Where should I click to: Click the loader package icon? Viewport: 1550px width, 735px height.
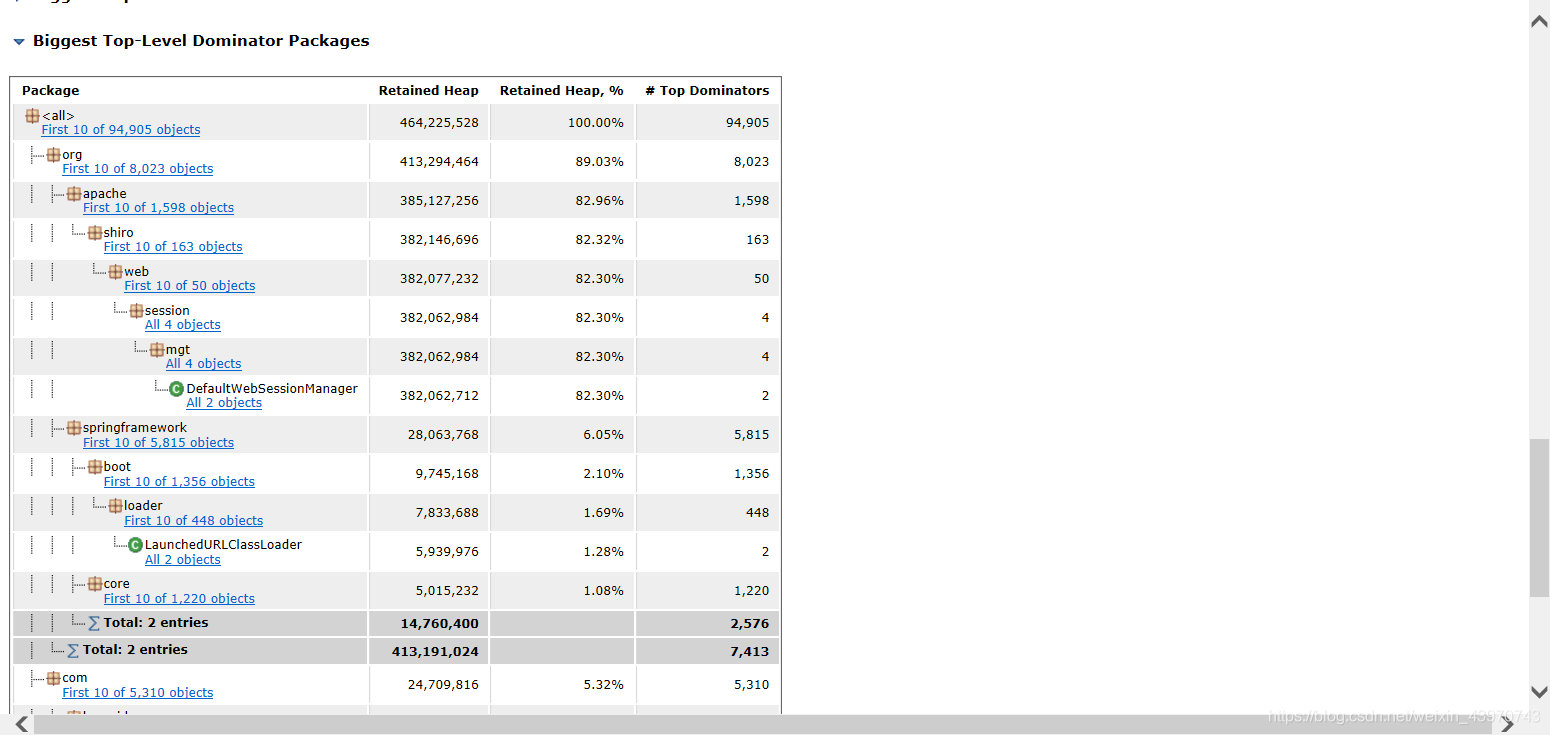(x=116, y=506)
